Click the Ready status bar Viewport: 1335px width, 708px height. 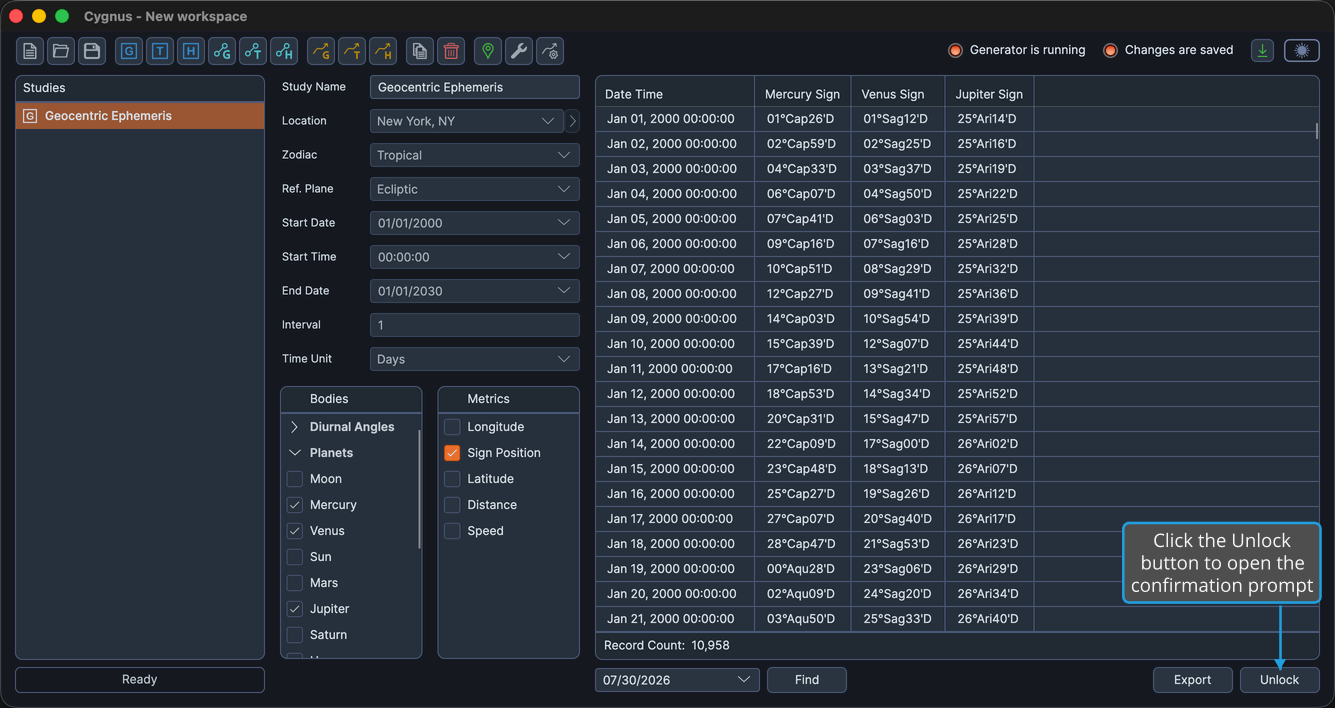point(140,680)
